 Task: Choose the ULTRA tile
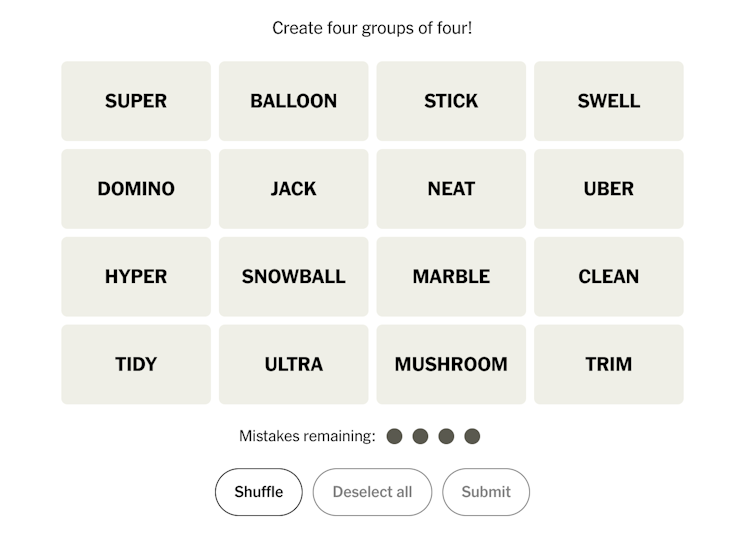(x=293, y=364)
